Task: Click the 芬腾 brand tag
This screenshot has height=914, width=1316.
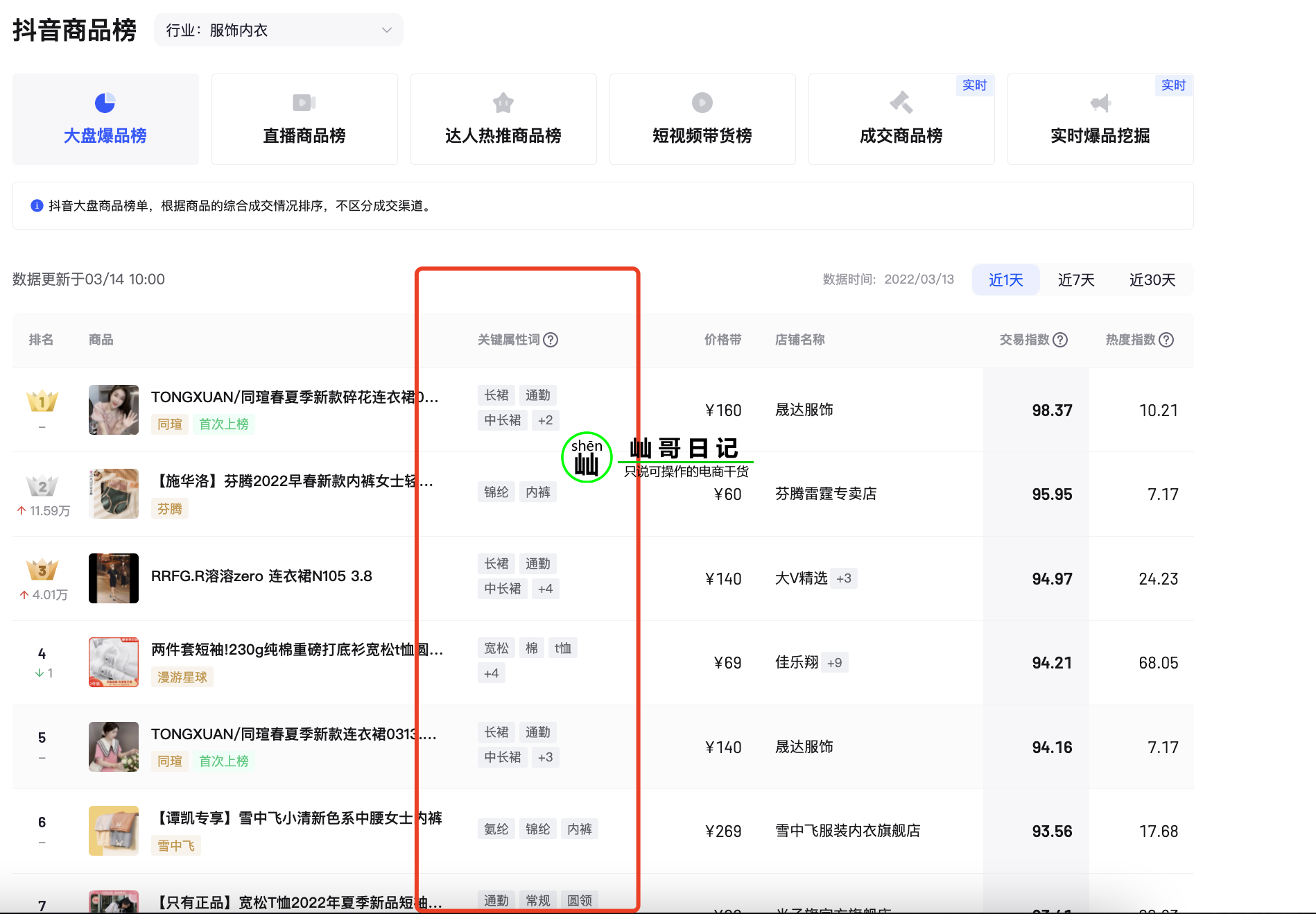Action: (170, 508)
